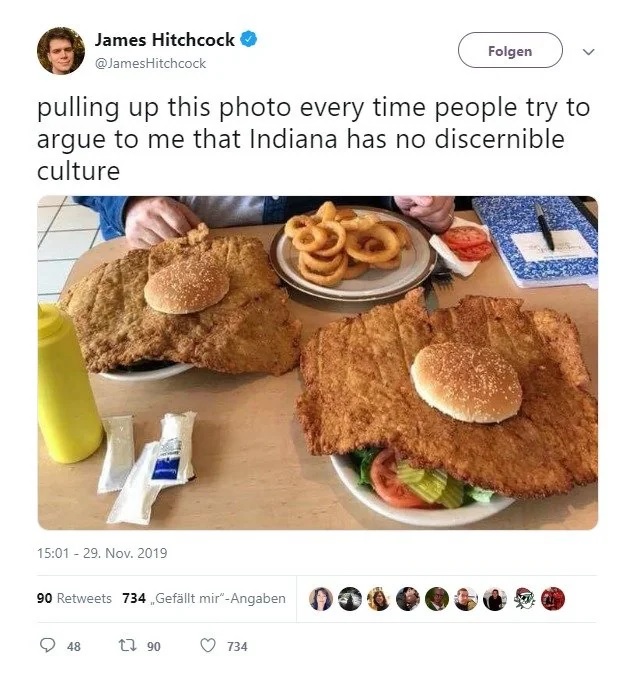Click the reply speech bubble icon
Viewport: 634px width, 677px height.
(x=48, y=645)
